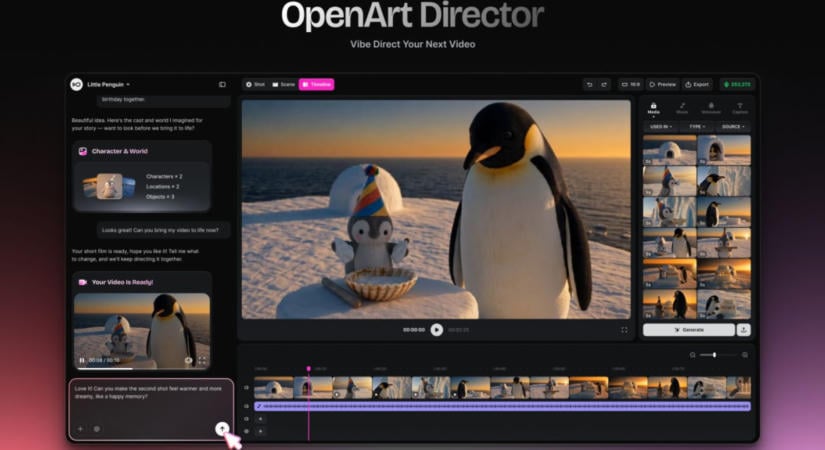
Task: Open the Voiceover tab with microphone icon
Action: tap(711, 108)
